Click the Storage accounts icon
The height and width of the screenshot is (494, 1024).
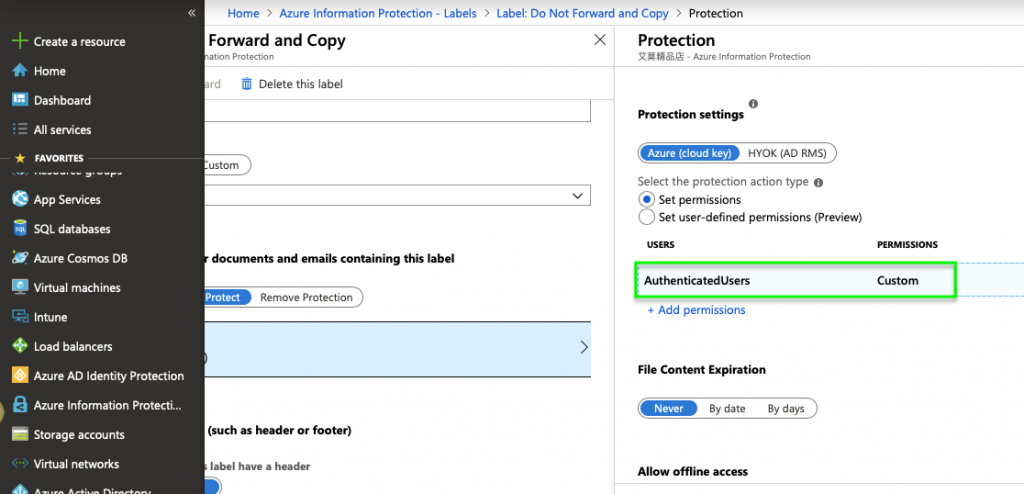18,435
